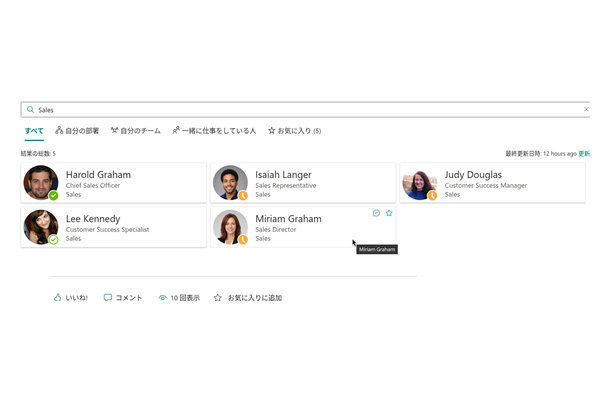Click the 10 回表示 view count
This screenshot has height=400, width=600.
click(179, 298)
